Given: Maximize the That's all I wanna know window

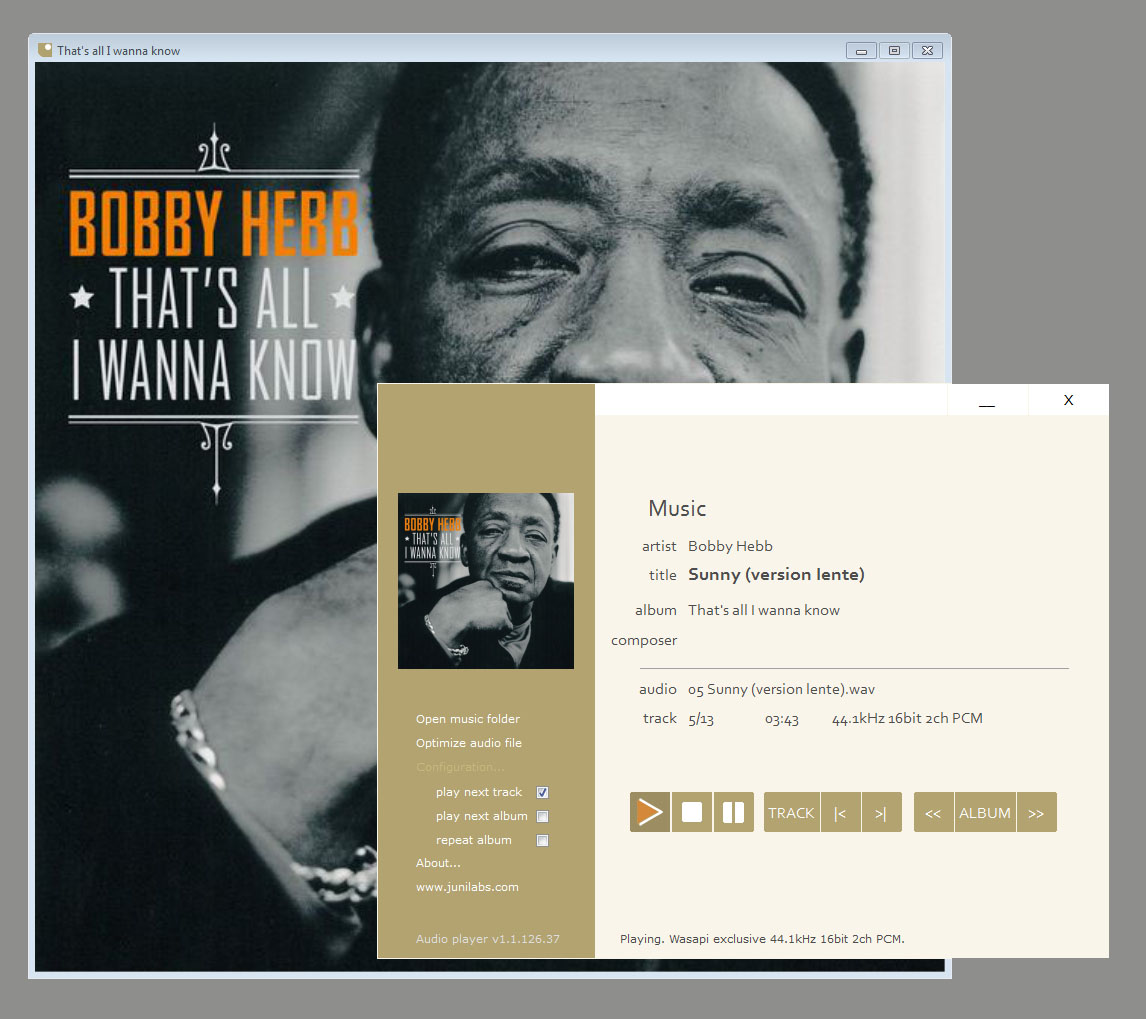Looking at the screenshot, I should pos(894,50).
